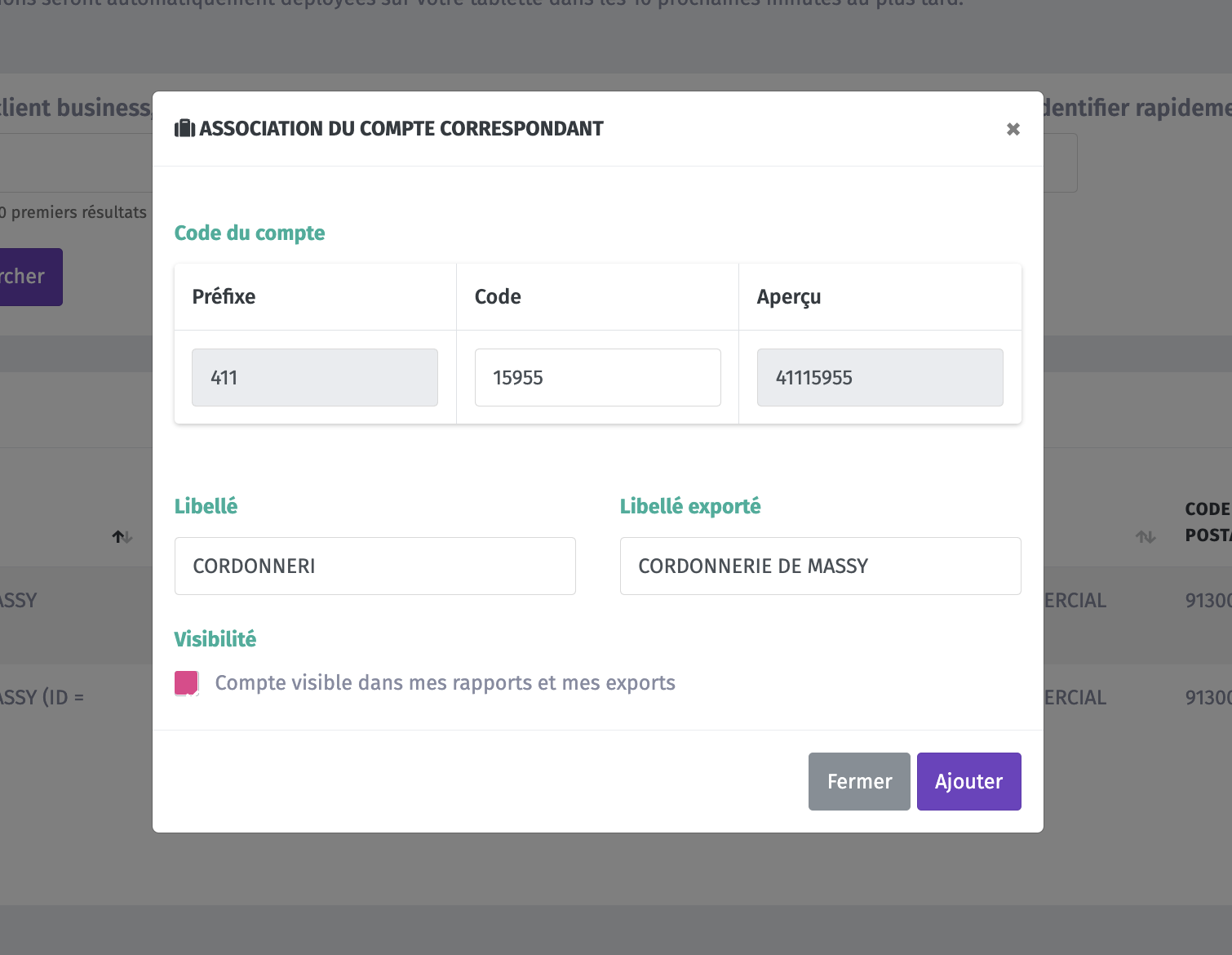Viewport: 1232px width, 955px height.
Task: Click sort arrows icon beside Code Postal
Action: point(1146,536)
